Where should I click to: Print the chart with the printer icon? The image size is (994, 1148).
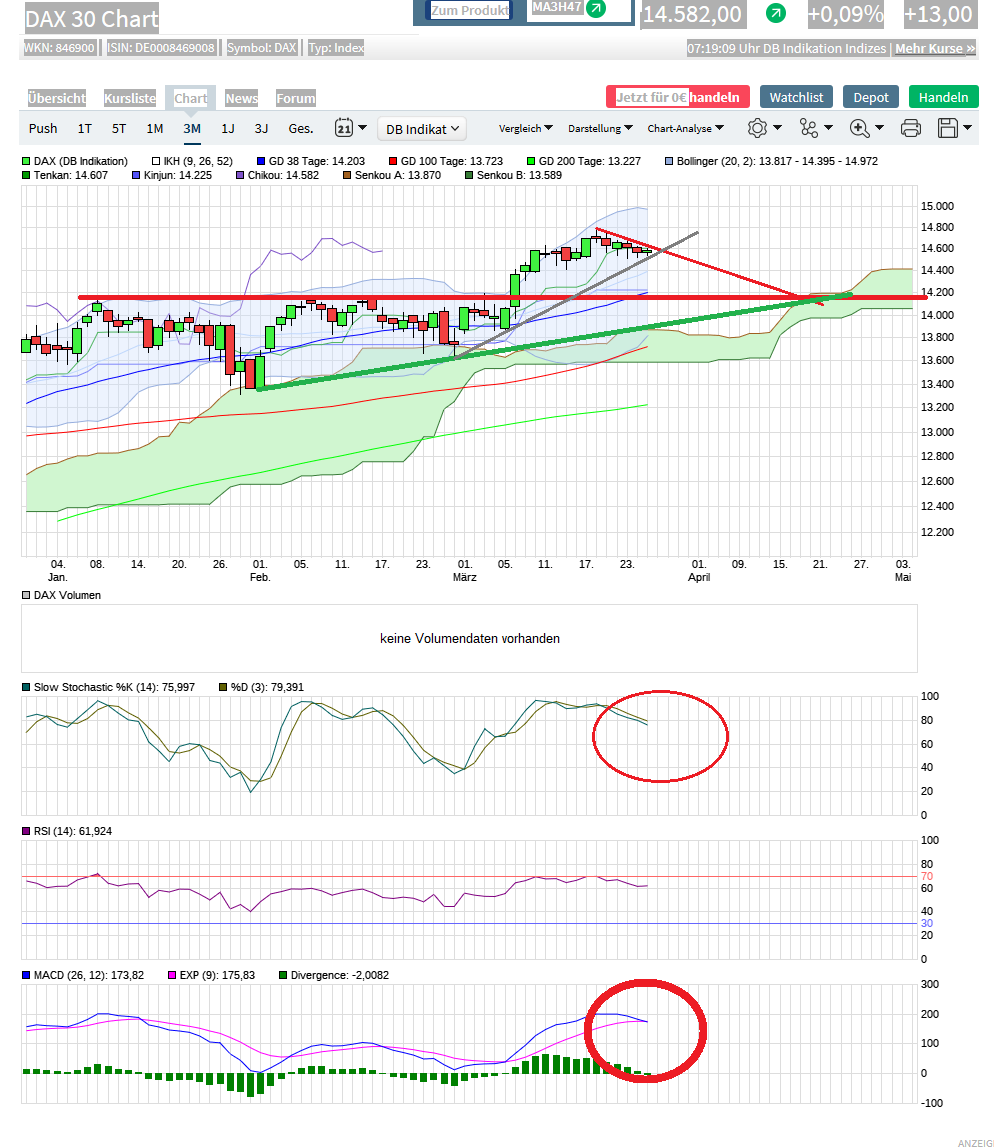[x=910, y=128]
